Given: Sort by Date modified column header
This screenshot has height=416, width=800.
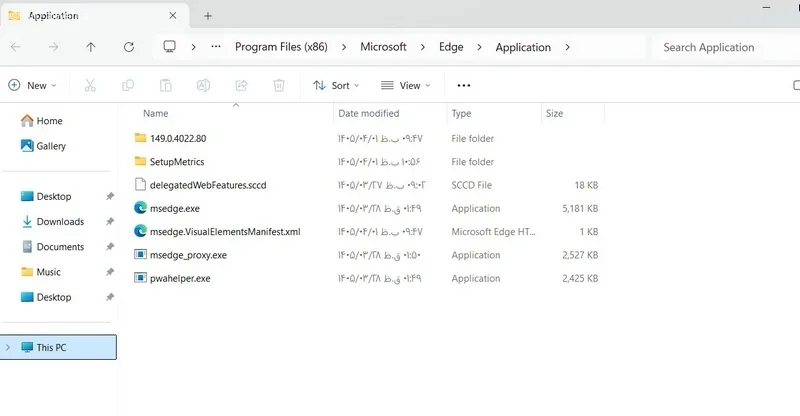Looking at the screenshot, I should click(368, 113).
